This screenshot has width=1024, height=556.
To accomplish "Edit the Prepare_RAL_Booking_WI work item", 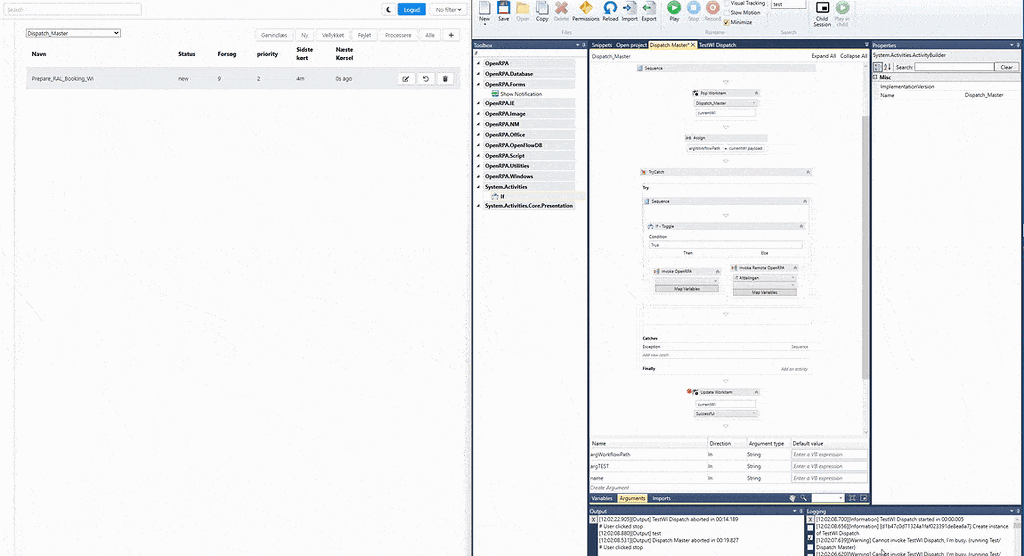I will 406,78.
